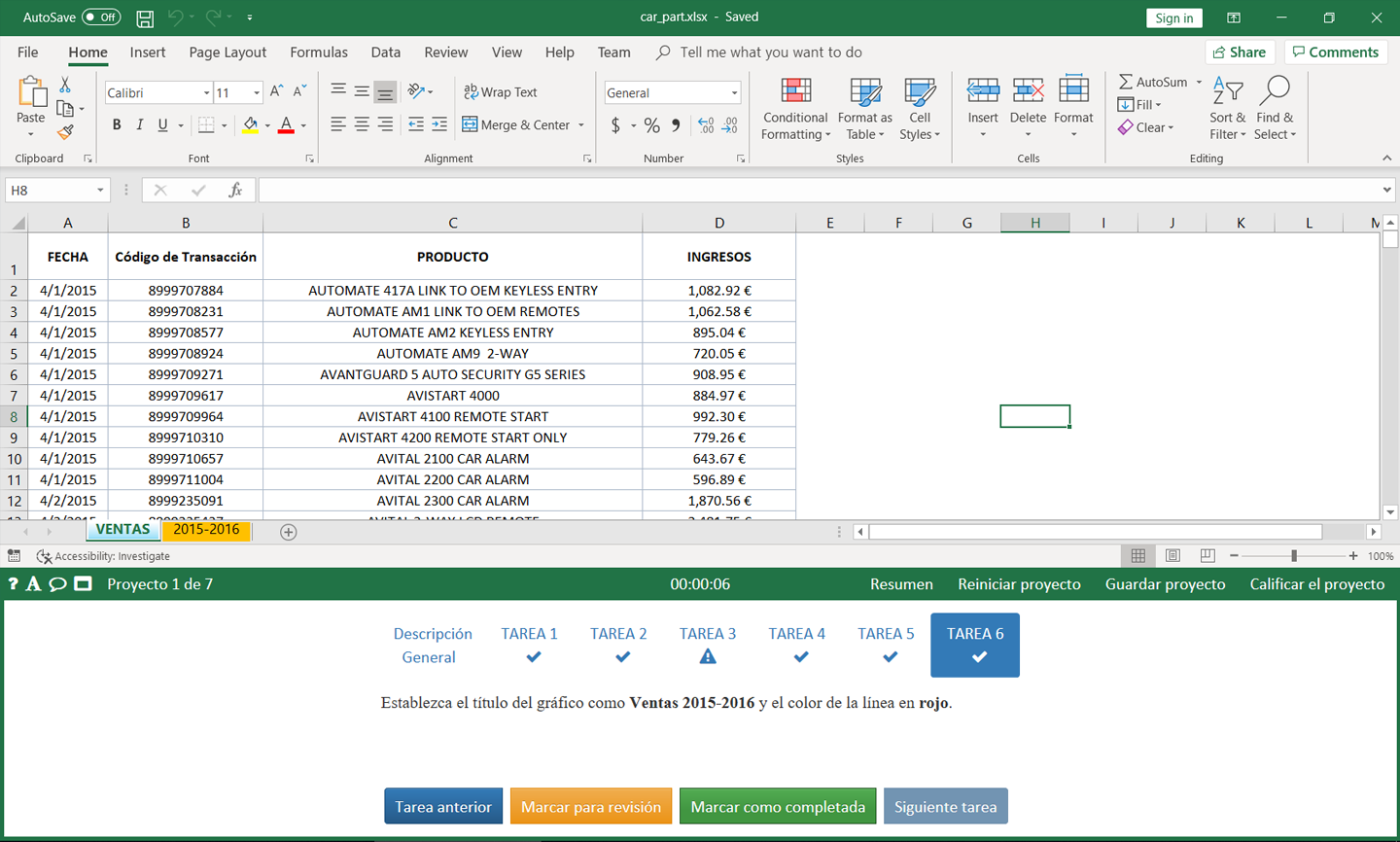Adjust the zoom level slider

1293,556
